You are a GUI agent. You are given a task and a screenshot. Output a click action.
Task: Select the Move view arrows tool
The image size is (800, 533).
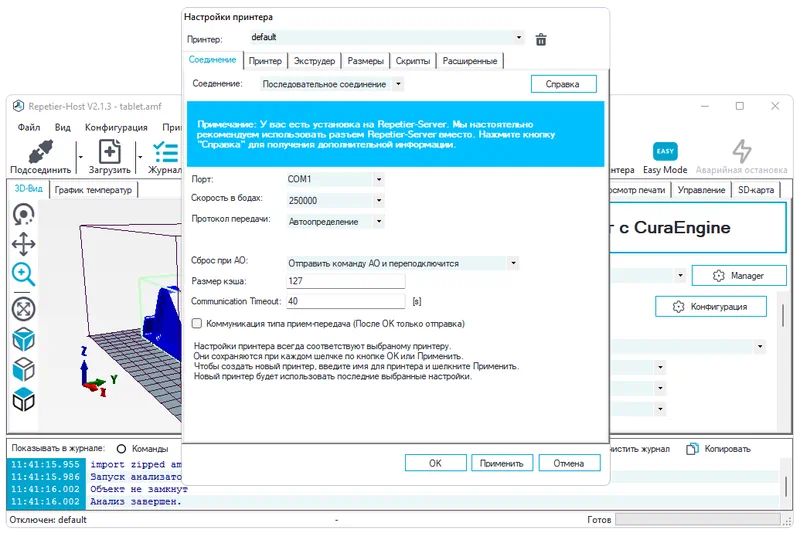(x=23, y=244)
